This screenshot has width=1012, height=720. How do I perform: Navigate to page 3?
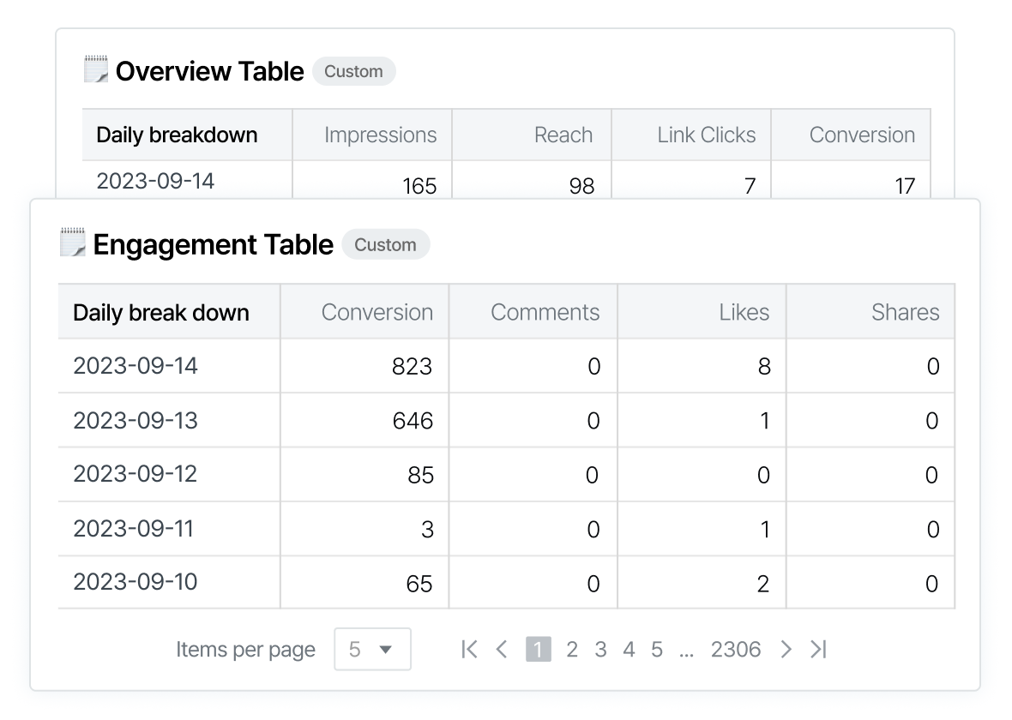tap(600, 649)
